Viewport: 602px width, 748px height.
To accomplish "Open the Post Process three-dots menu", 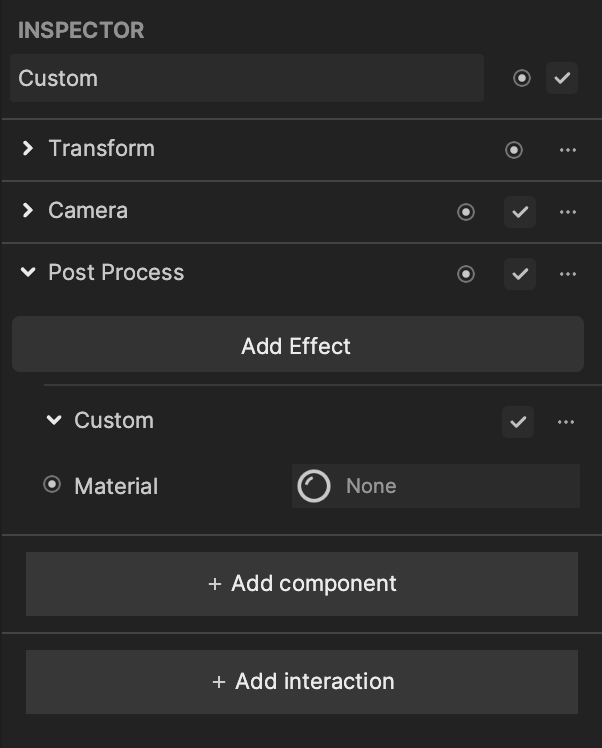I will coord(567,274).
